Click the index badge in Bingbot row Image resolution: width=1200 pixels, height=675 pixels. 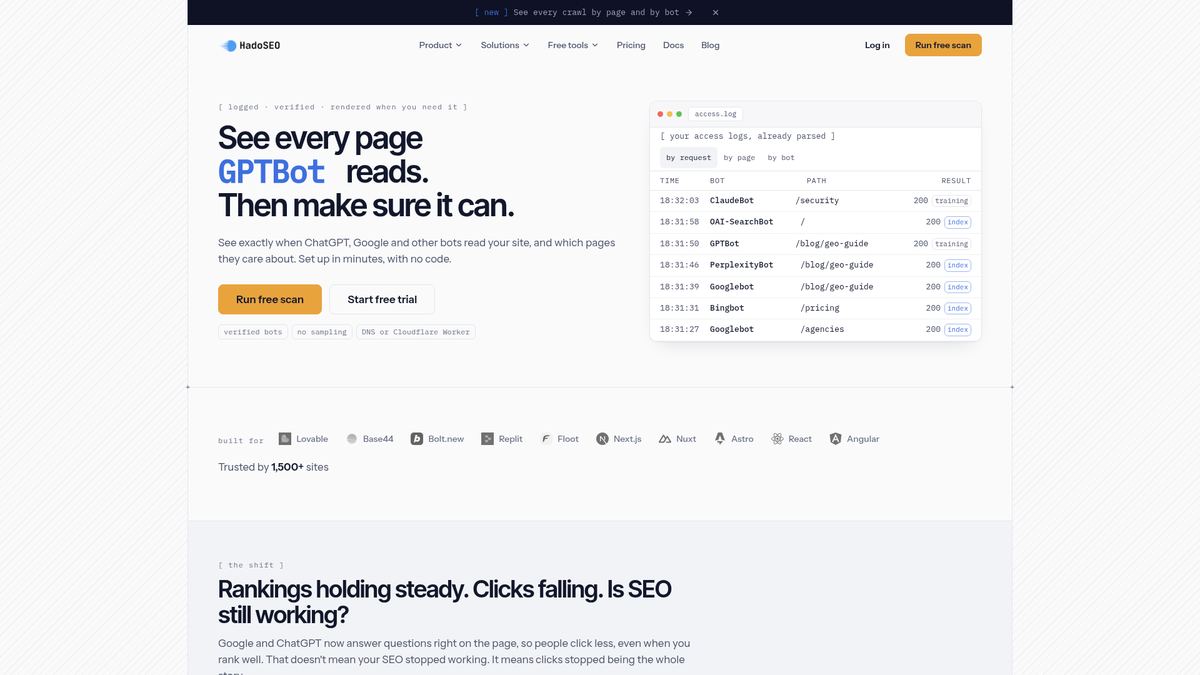(x=958, y=308)
